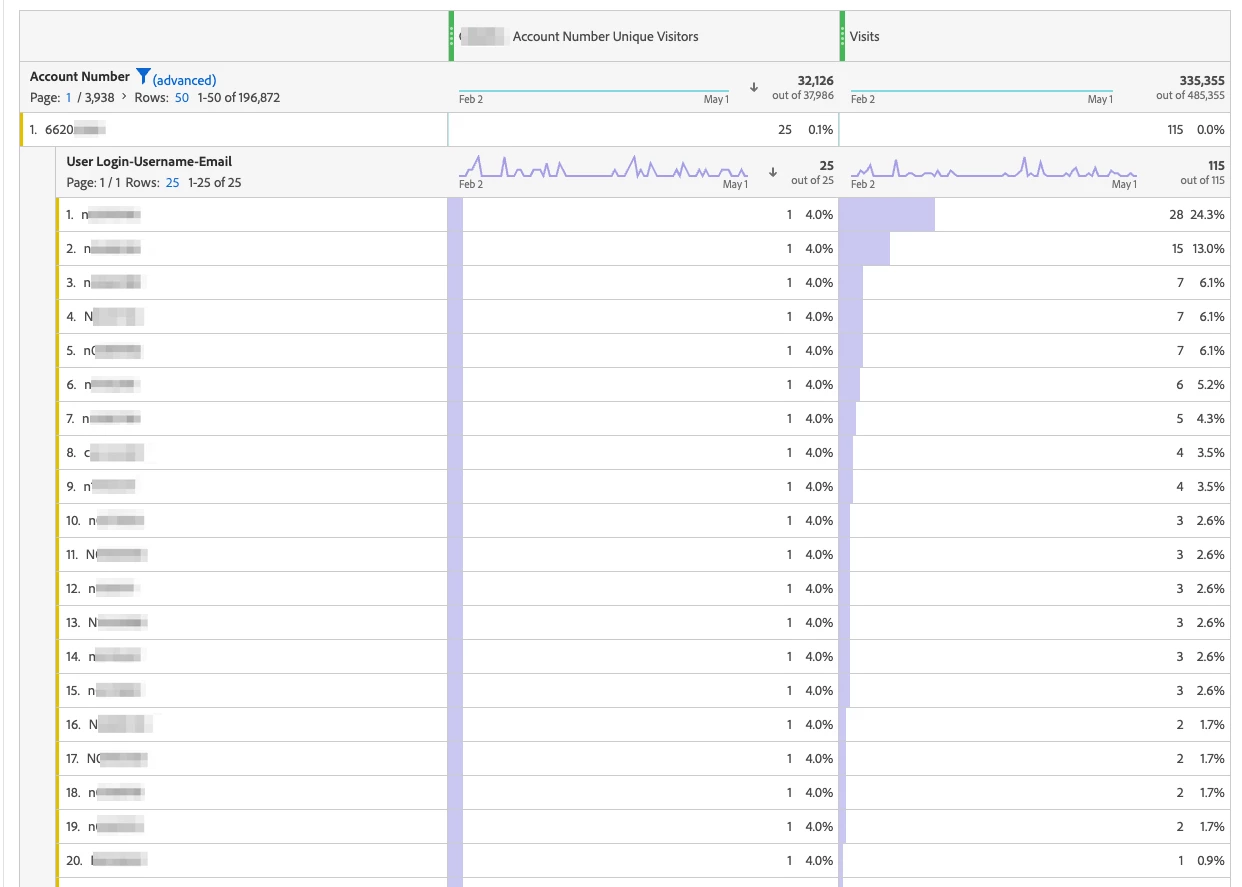Grab the green handle of the Visits column
The height and width of the screenshot is (887, 1242).
[842, 36]
